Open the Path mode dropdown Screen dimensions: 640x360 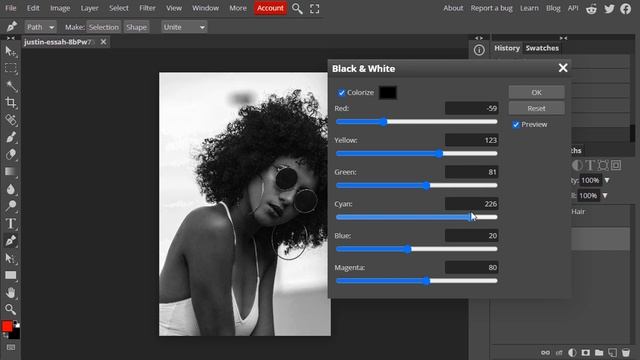pos(40,27)
